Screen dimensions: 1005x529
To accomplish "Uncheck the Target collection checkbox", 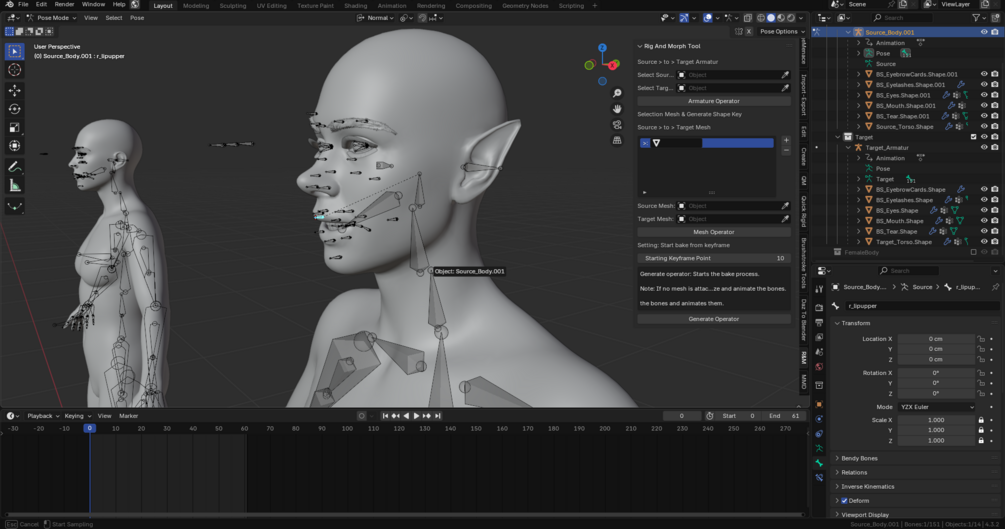I will (x=974, y=137).
